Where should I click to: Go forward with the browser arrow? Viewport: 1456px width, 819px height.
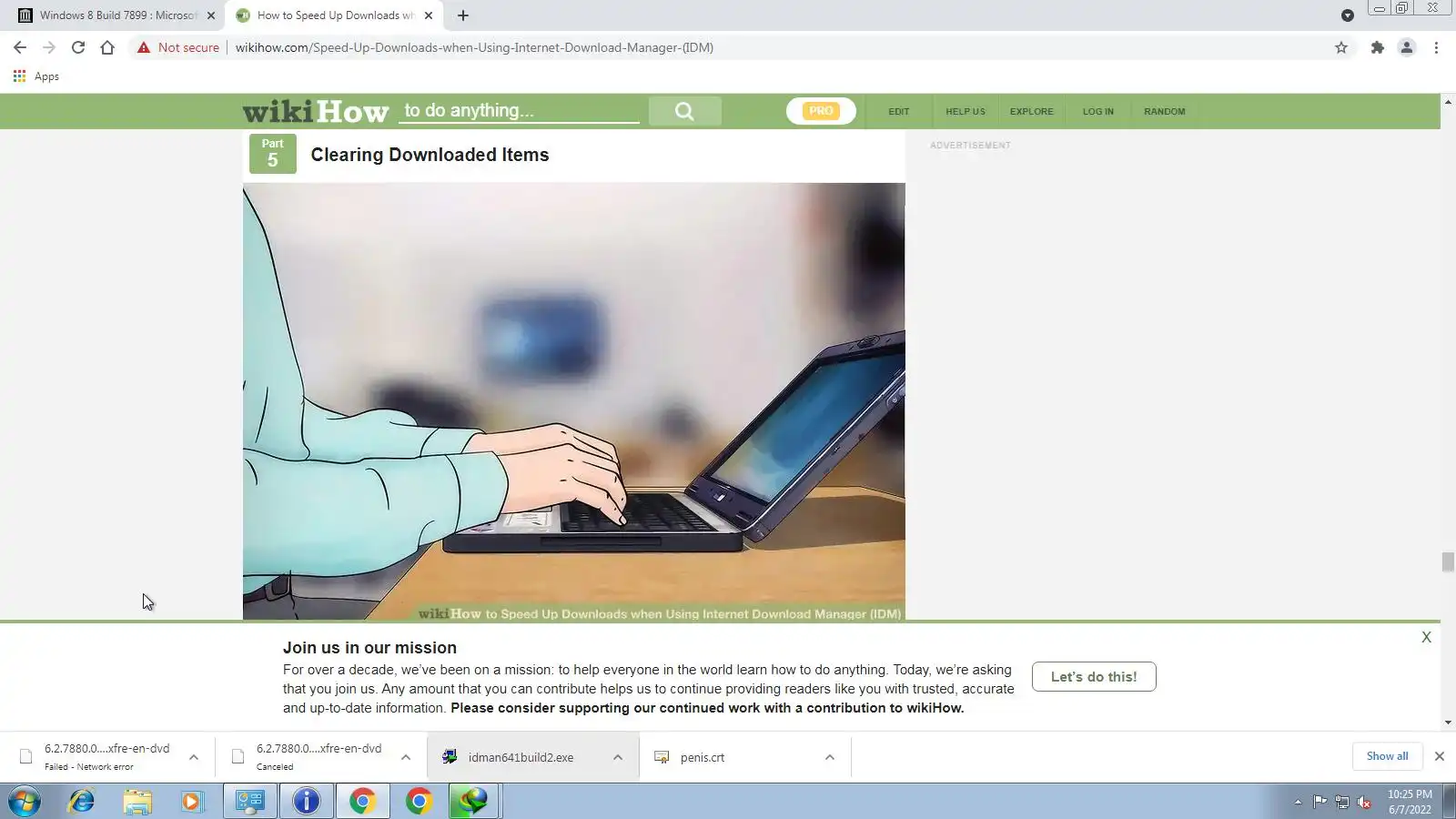click(49, 47)
